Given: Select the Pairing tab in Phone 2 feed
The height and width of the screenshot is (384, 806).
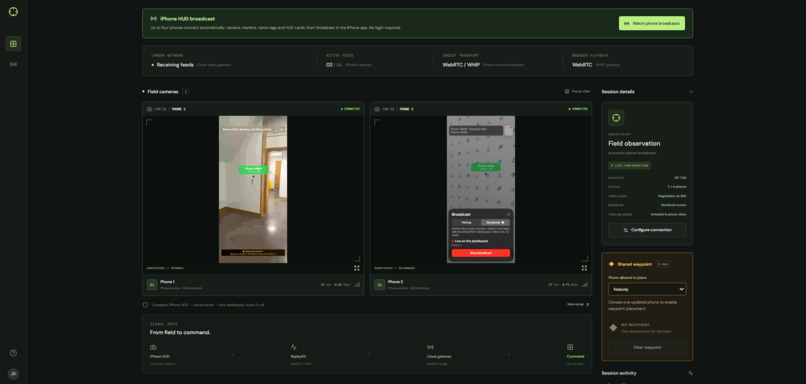Looking at the screenshot, I should tap(466, 223).
